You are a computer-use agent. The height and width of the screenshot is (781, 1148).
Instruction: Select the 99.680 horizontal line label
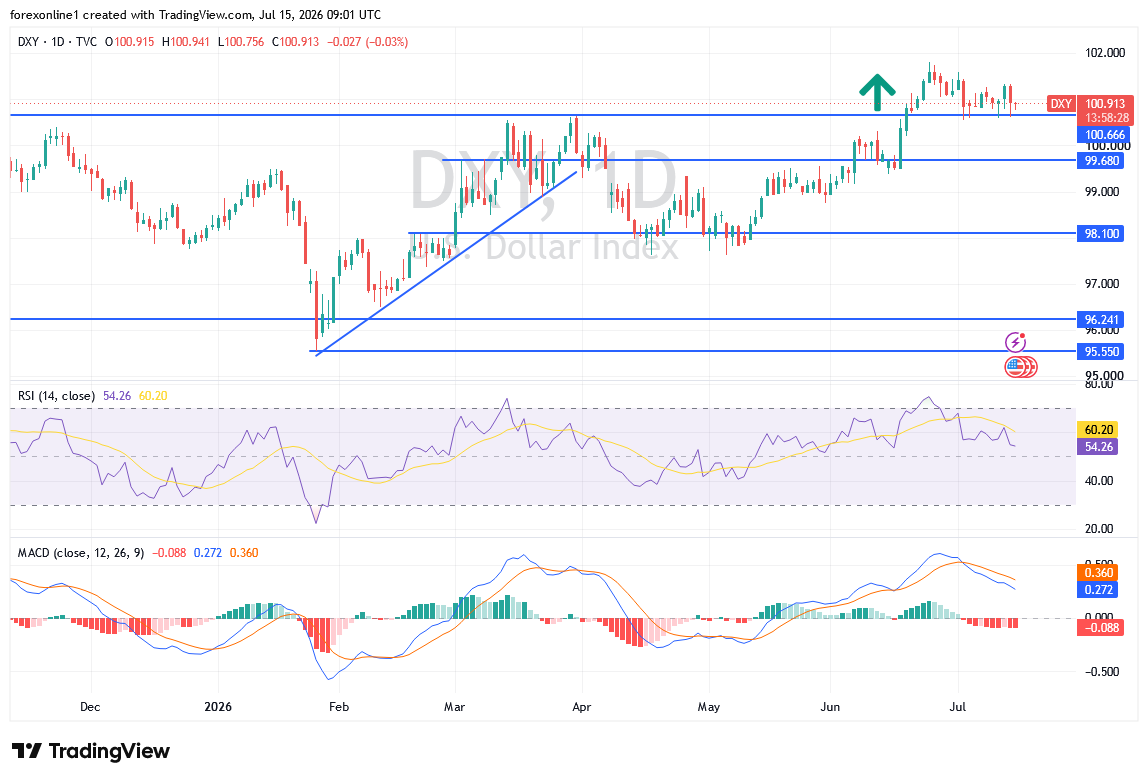(x=1100, y=160)
